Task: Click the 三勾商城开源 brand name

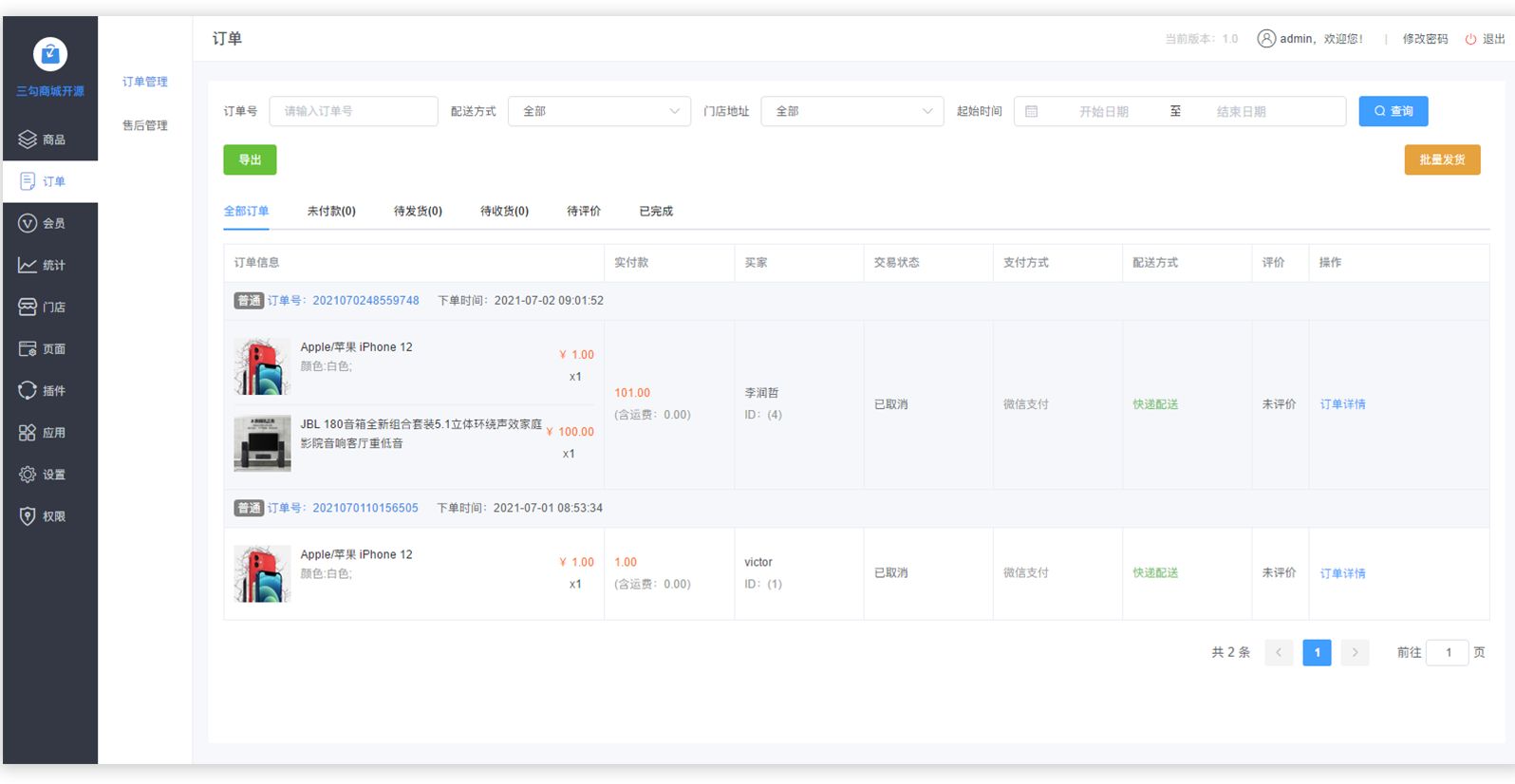Action: 49,91
